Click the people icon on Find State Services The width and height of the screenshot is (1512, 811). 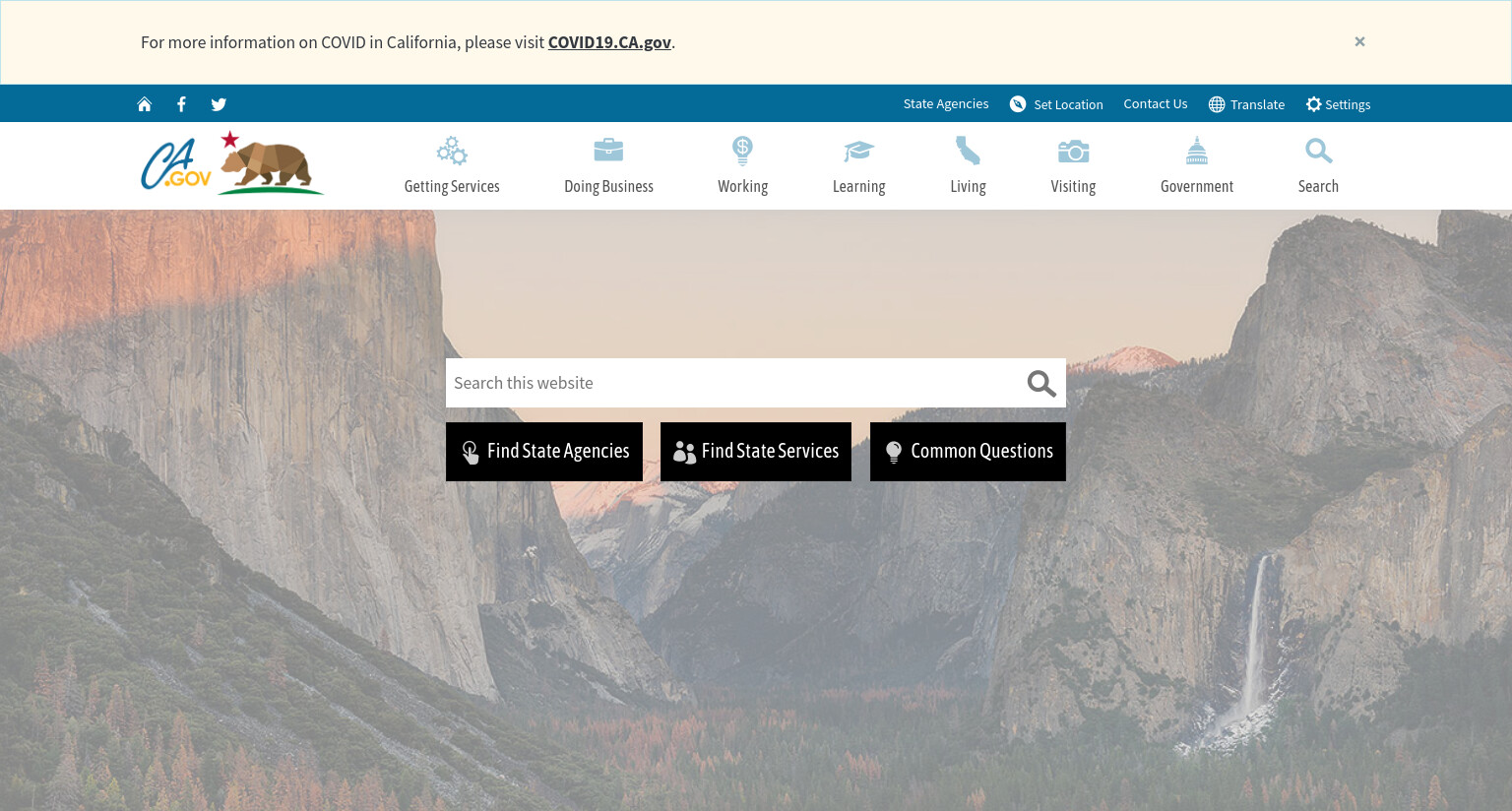click(x=684, y=452)
